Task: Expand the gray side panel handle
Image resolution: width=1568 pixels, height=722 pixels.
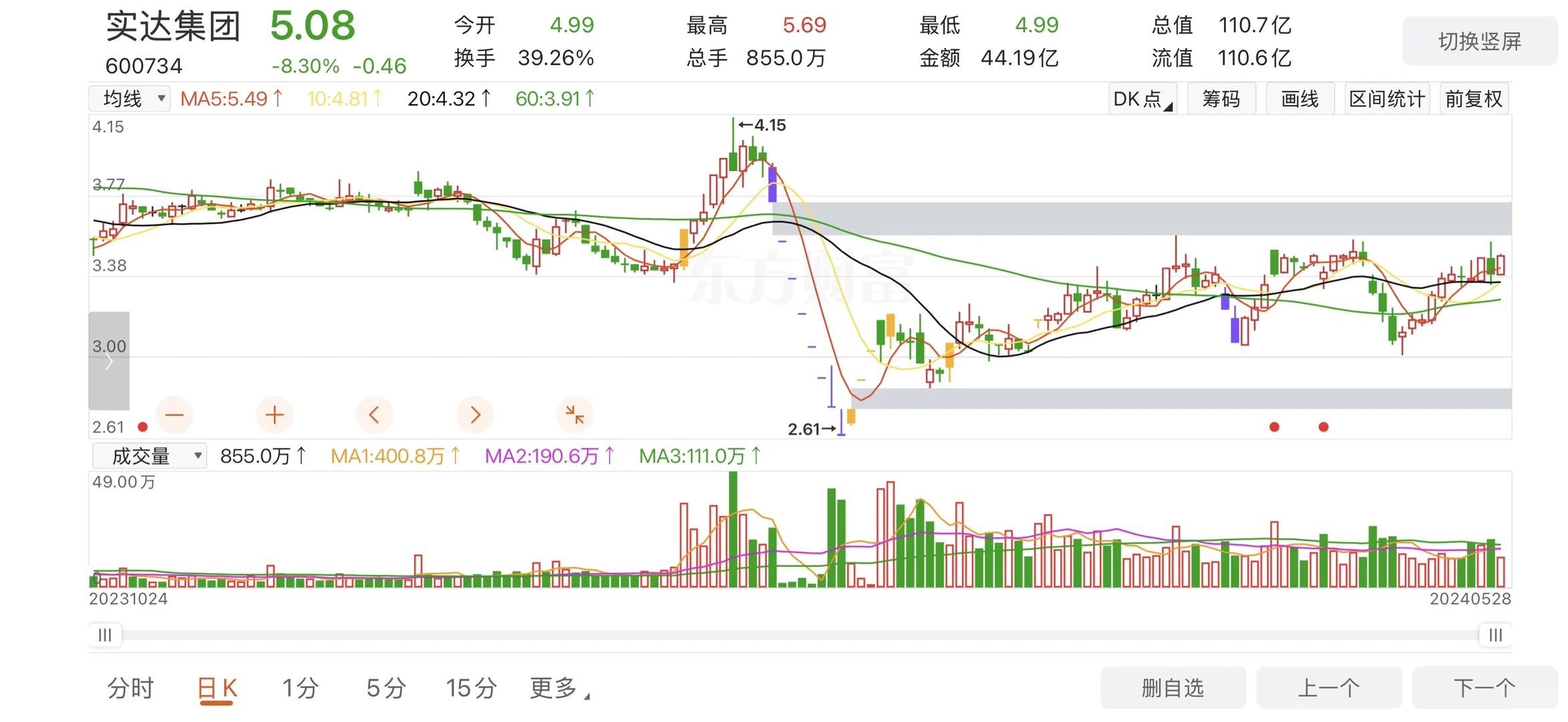Action: pos(109,361)
